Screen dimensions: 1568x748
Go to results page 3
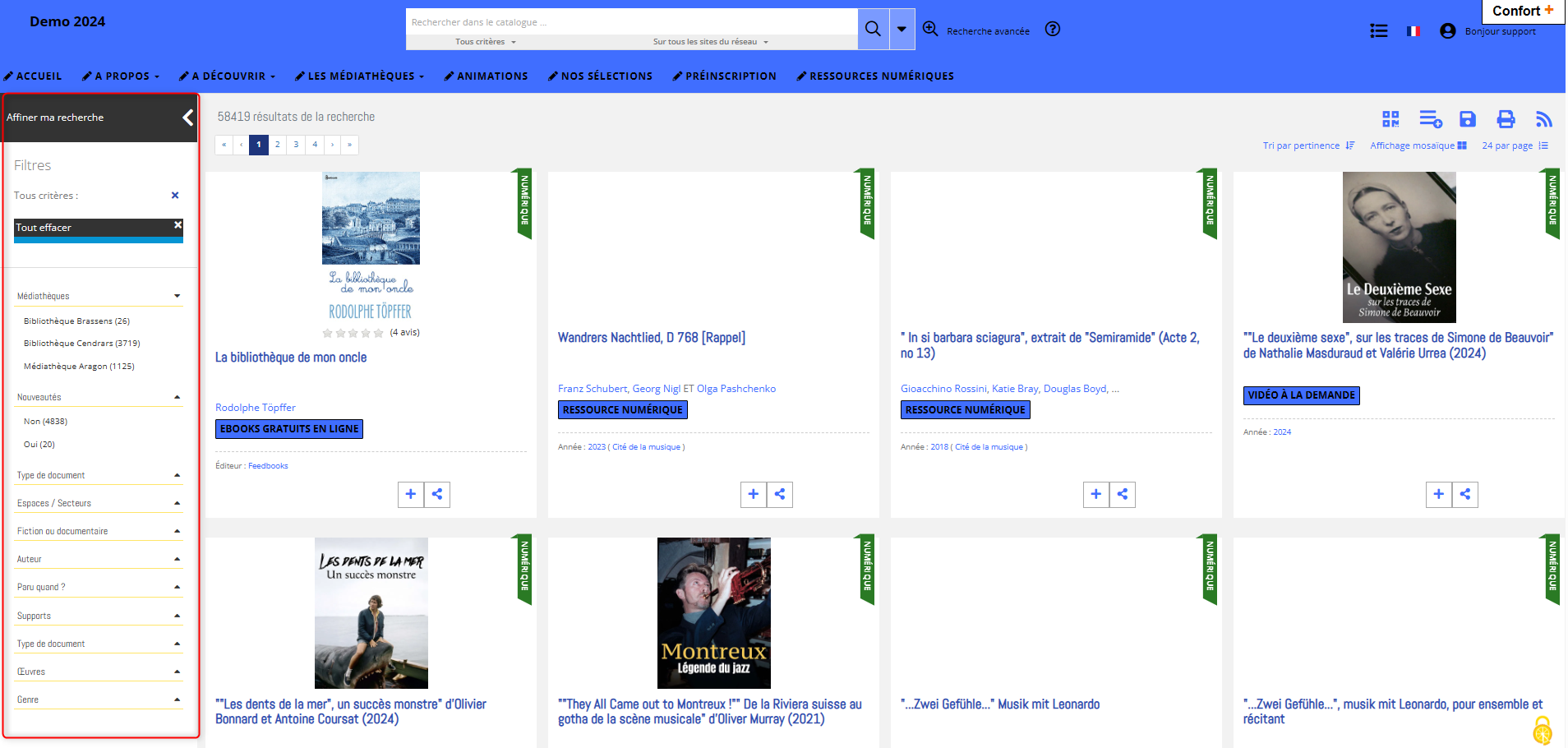296,145
